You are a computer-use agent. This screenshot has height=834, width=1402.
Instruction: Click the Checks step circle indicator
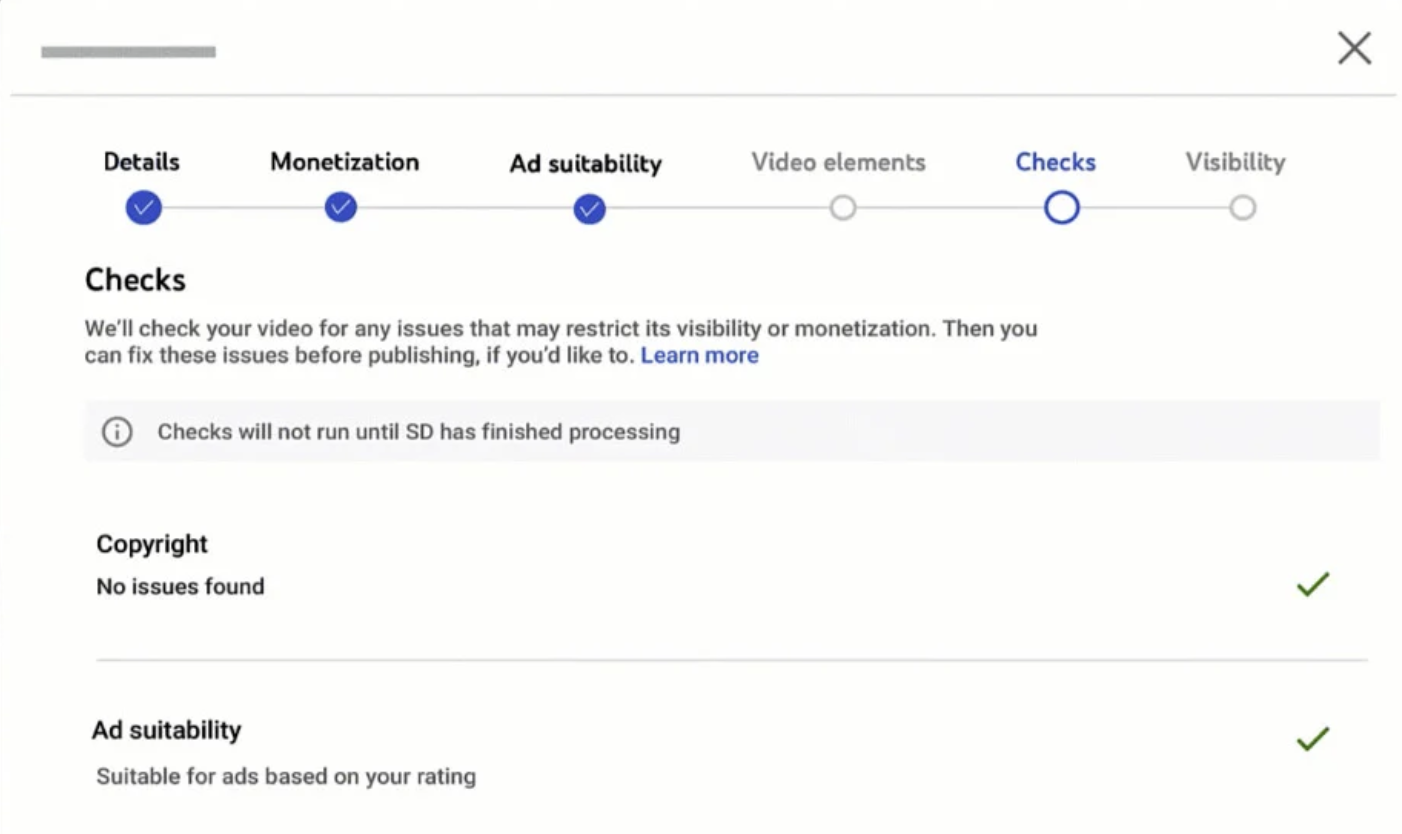[1061, 208]
